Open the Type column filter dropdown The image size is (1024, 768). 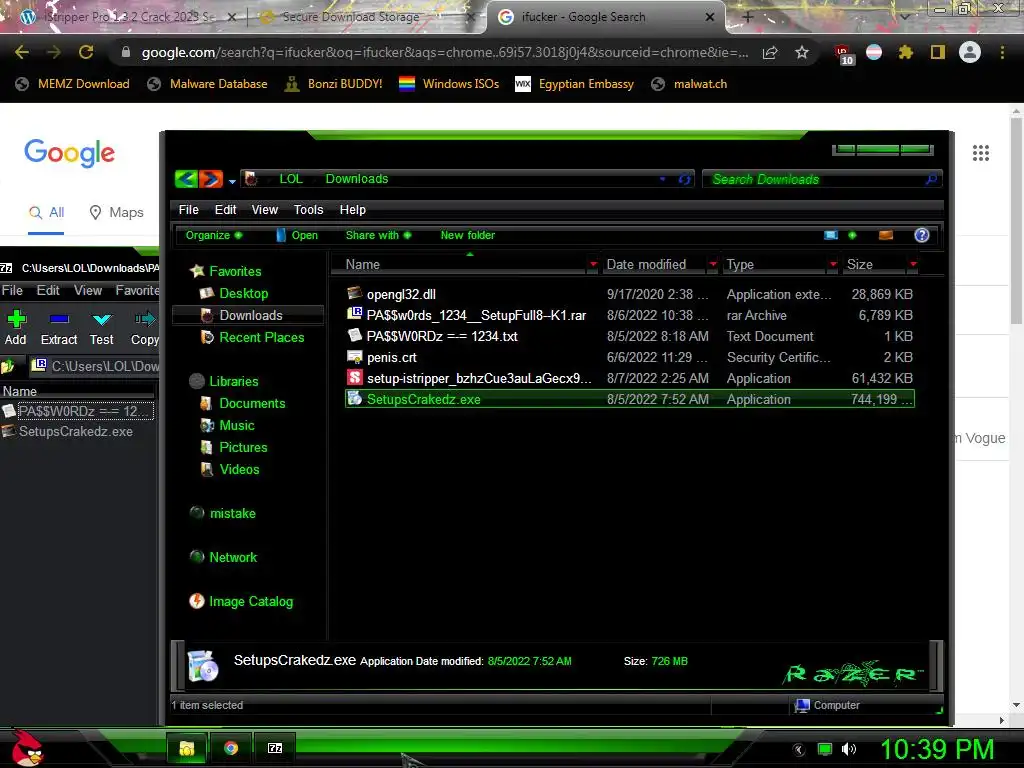tap(833, 264)
